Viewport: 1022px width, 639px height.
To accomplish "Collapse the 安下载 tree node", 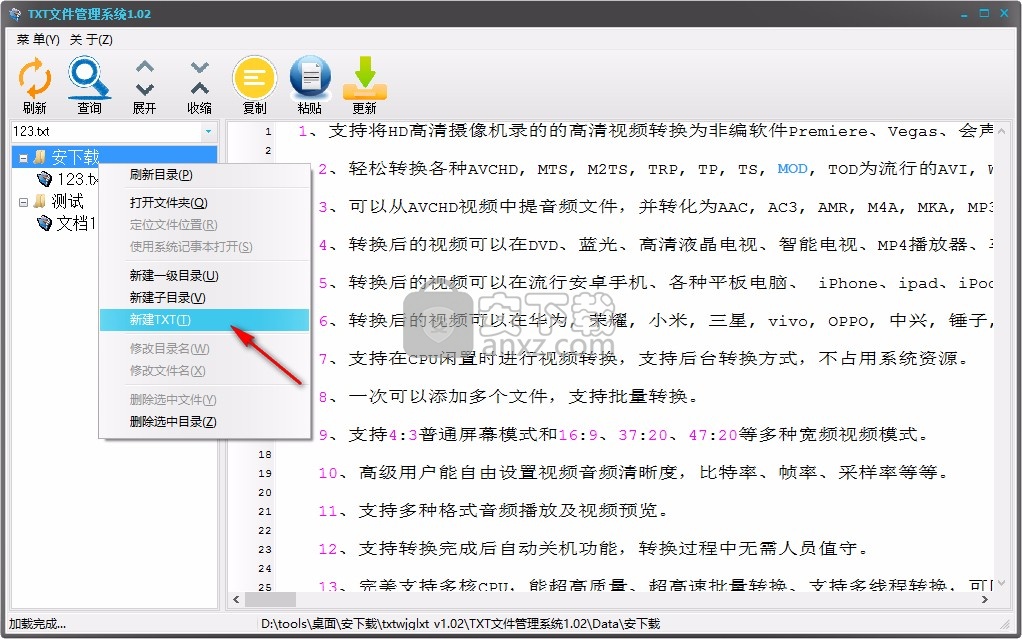I will coord(23,158).
